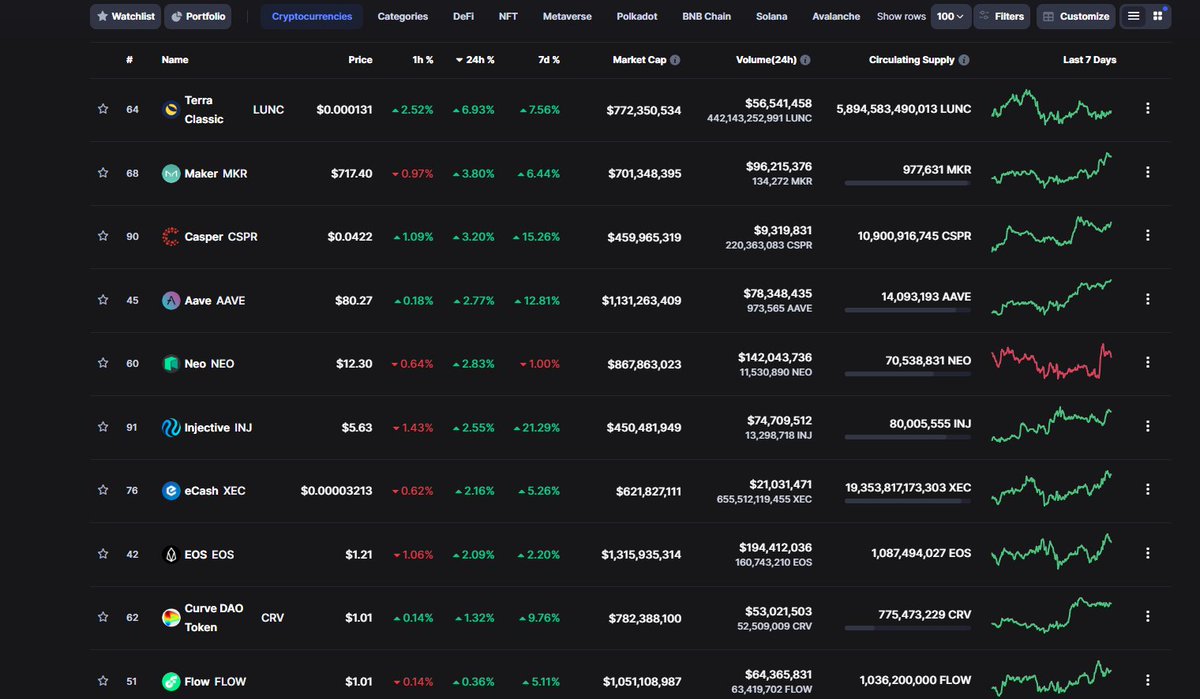Star Curve DAO Token
This screenshot has height=699, width=1200.
coord(103,618)
